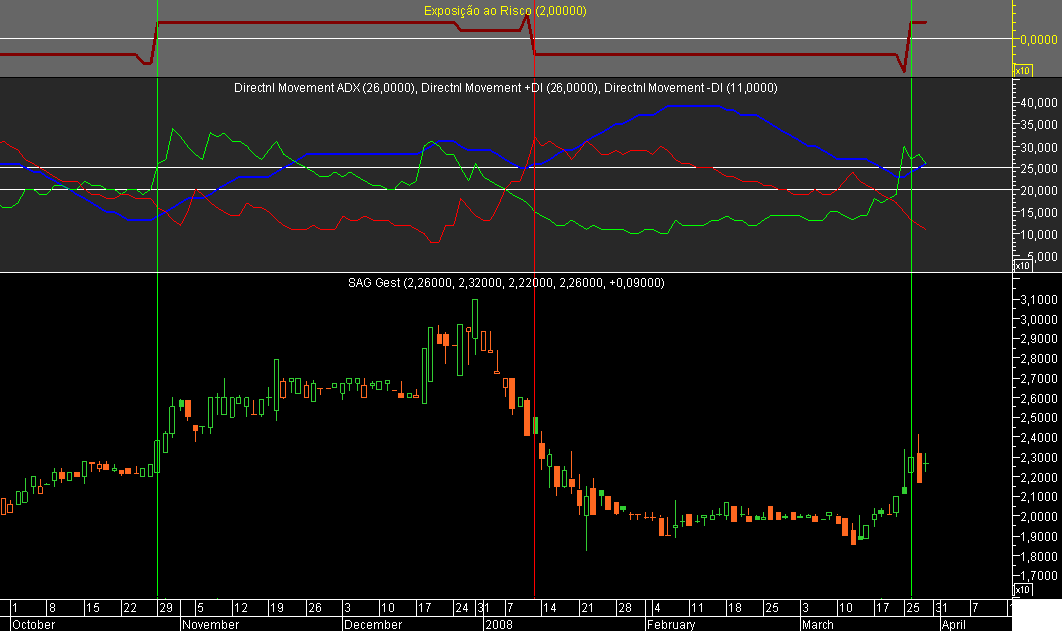Click the February month label
1062x631 pixels.
click(671, 624)
